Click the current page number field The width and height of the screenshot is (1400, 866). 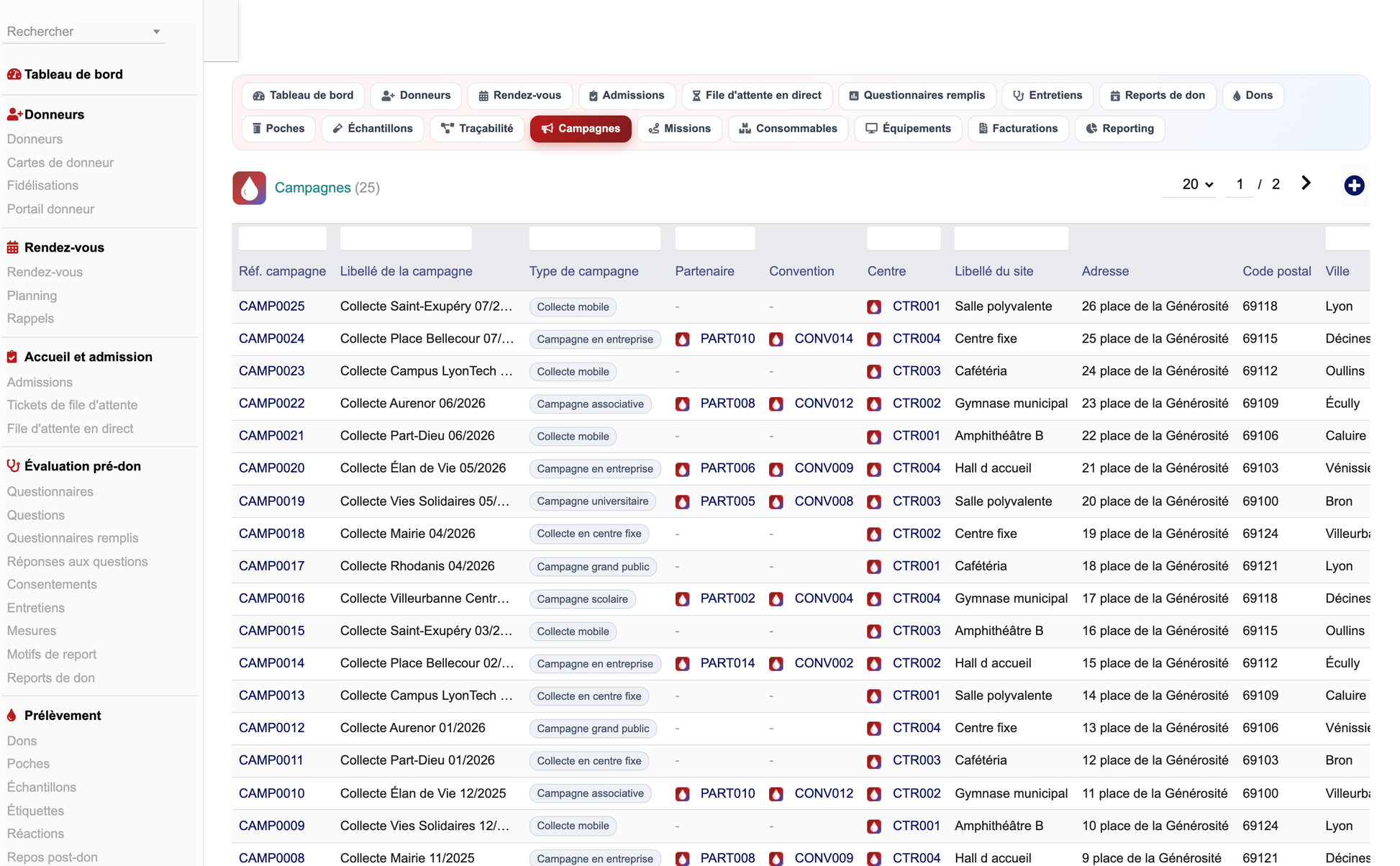pos(1240,184)
